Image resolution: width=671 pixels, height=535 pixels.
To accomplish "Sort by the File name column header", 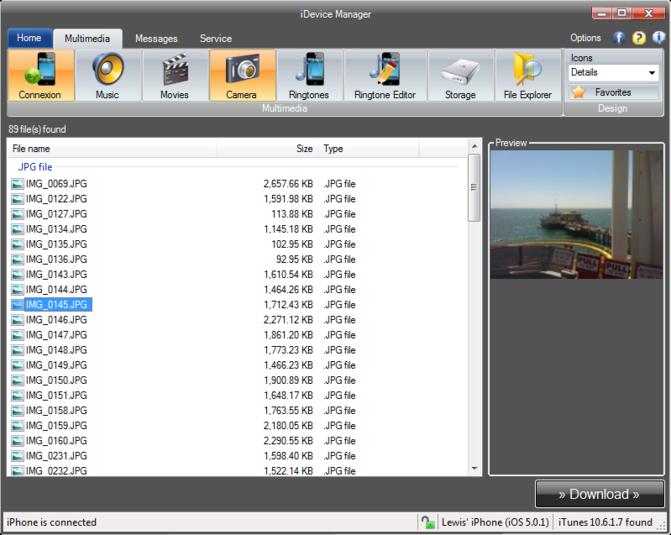I will click(112, 149).
